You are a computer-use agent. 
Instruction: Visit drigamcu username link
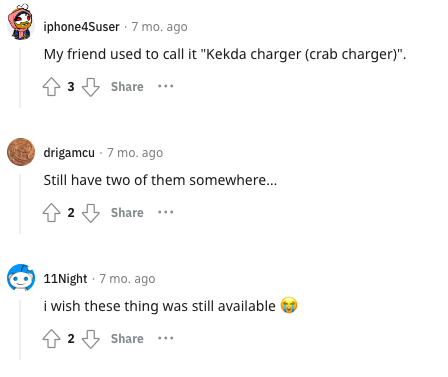pyautogui.click(x=69, y=153)
